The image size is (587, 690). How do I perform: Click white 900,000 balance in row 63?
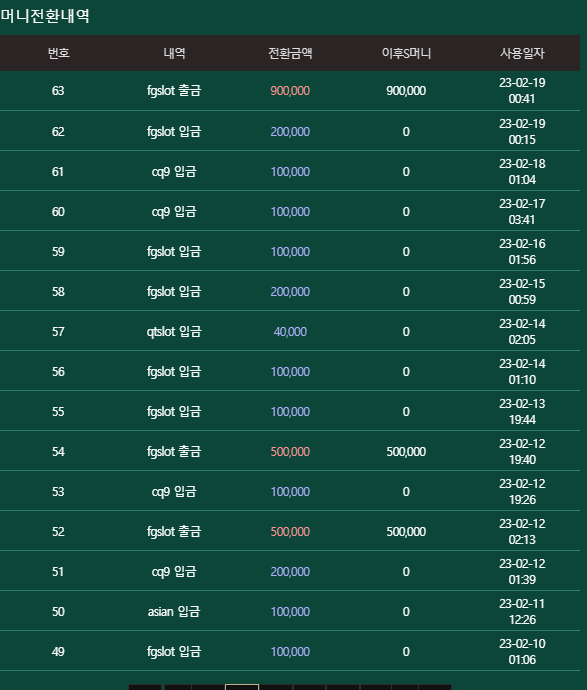406,91
